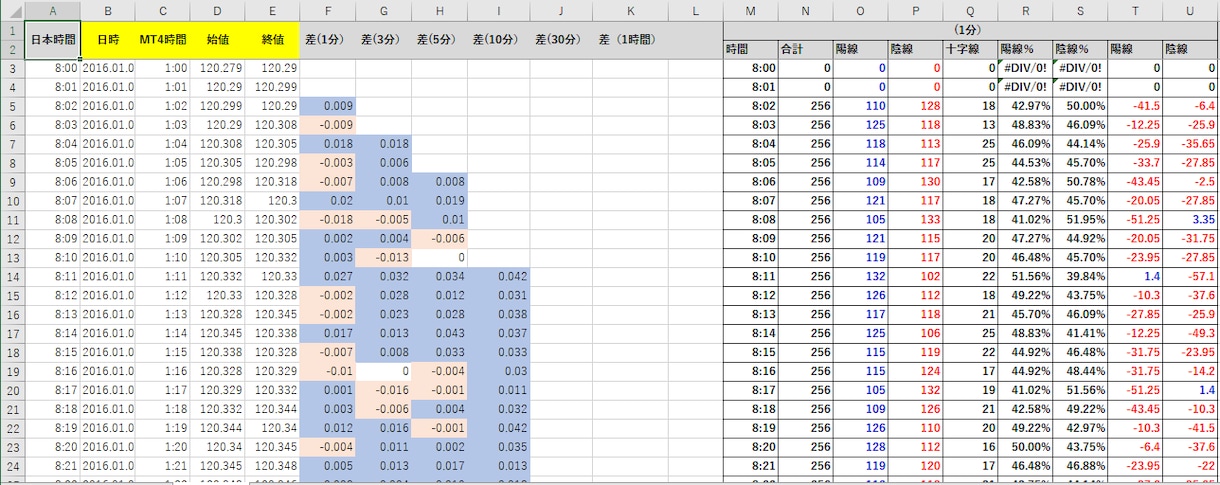Click the 合計 header cell

point(805,50)
